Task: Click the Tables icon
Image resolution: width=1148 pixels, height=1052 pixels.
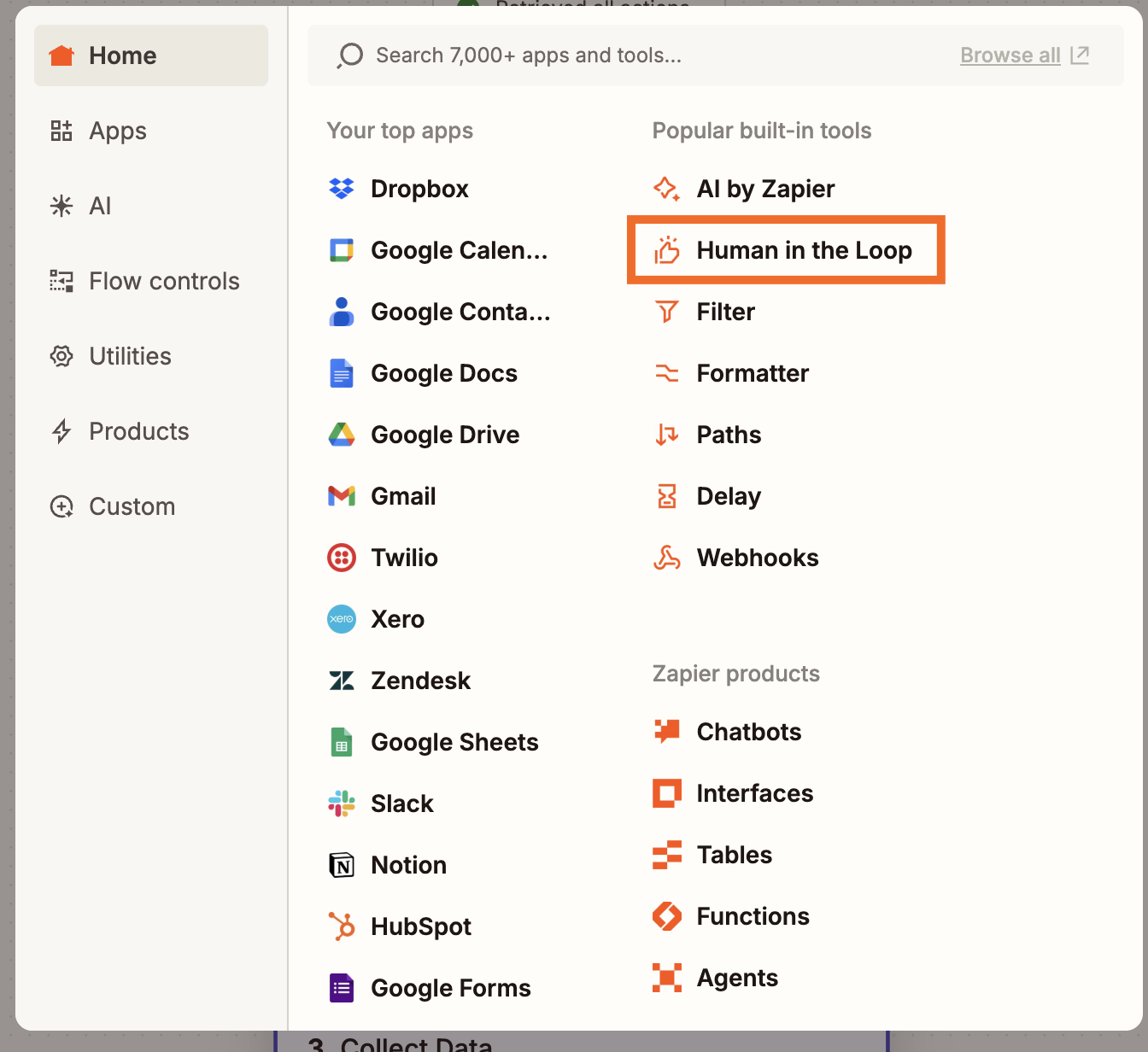Action: coord(667,855)
